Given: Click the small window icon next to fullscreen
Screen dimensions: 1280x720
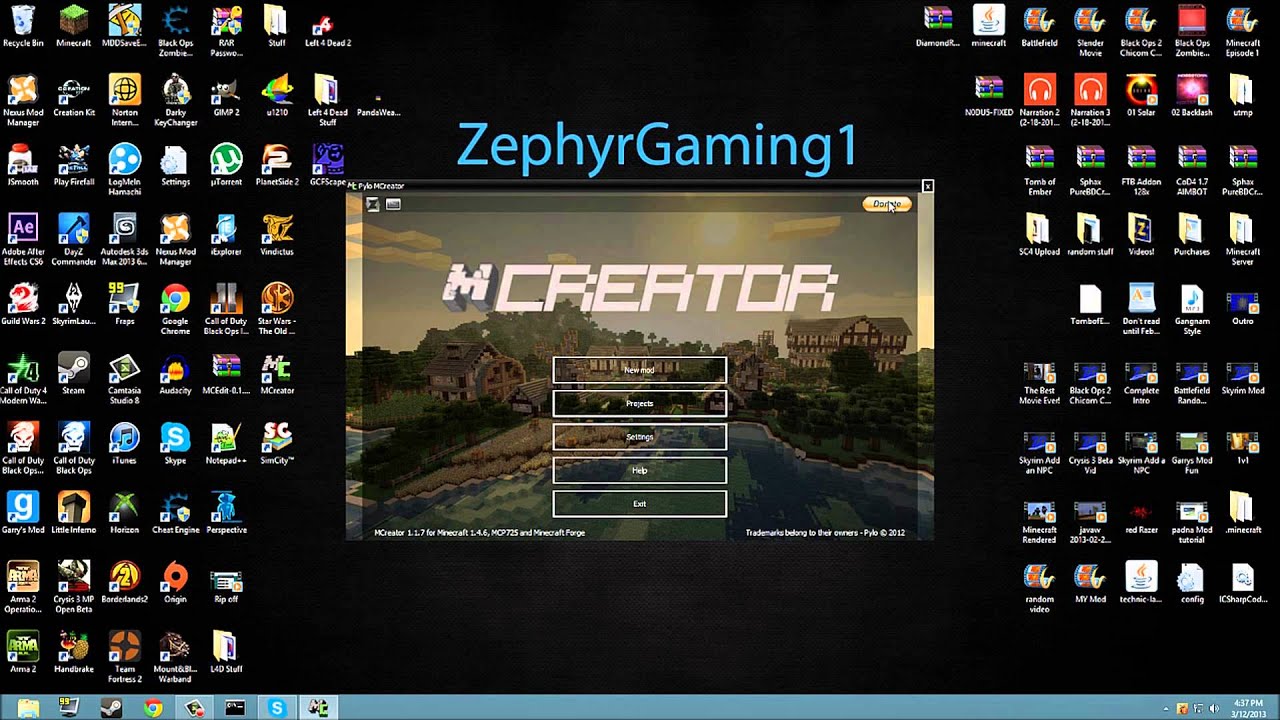Looking at the screenshot, I should 393,204.
